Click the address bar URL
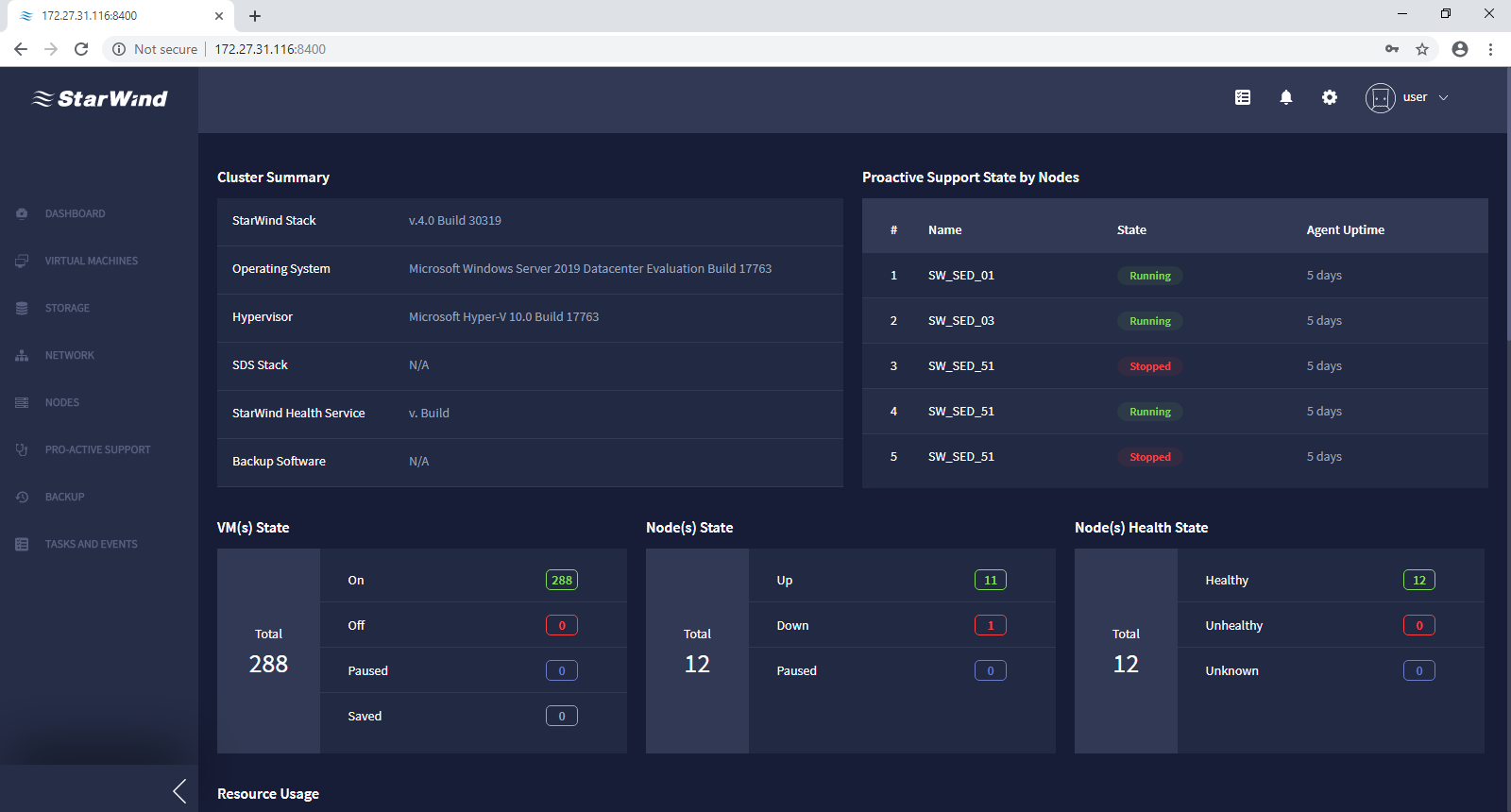 [x=270, y=49]
